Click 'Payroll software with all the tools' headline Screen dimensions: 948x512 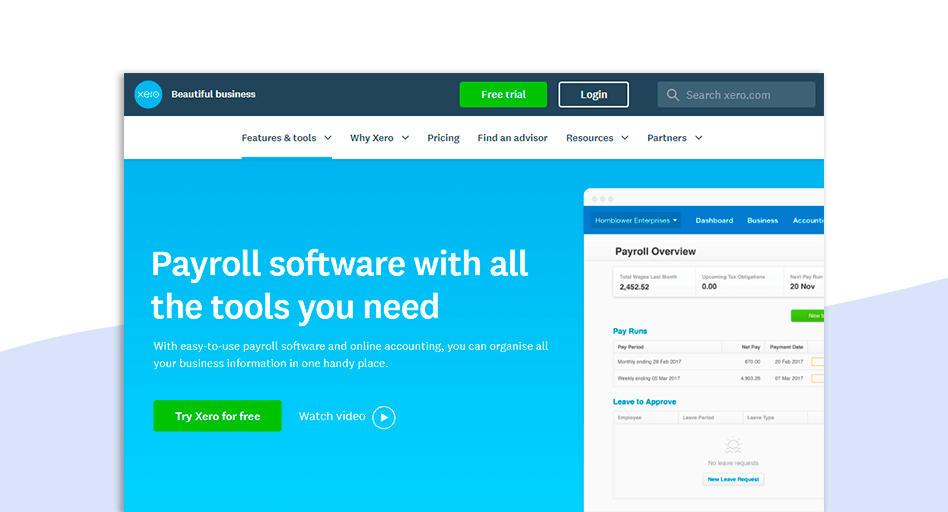(x=340, y=285)
